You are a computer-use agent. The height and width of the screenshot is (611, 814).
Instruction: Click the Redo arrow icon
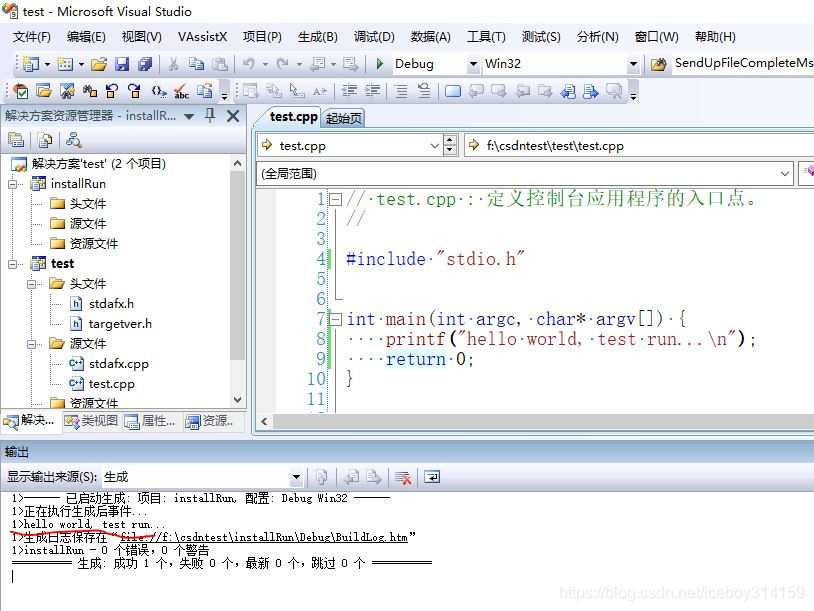[283, 64]
